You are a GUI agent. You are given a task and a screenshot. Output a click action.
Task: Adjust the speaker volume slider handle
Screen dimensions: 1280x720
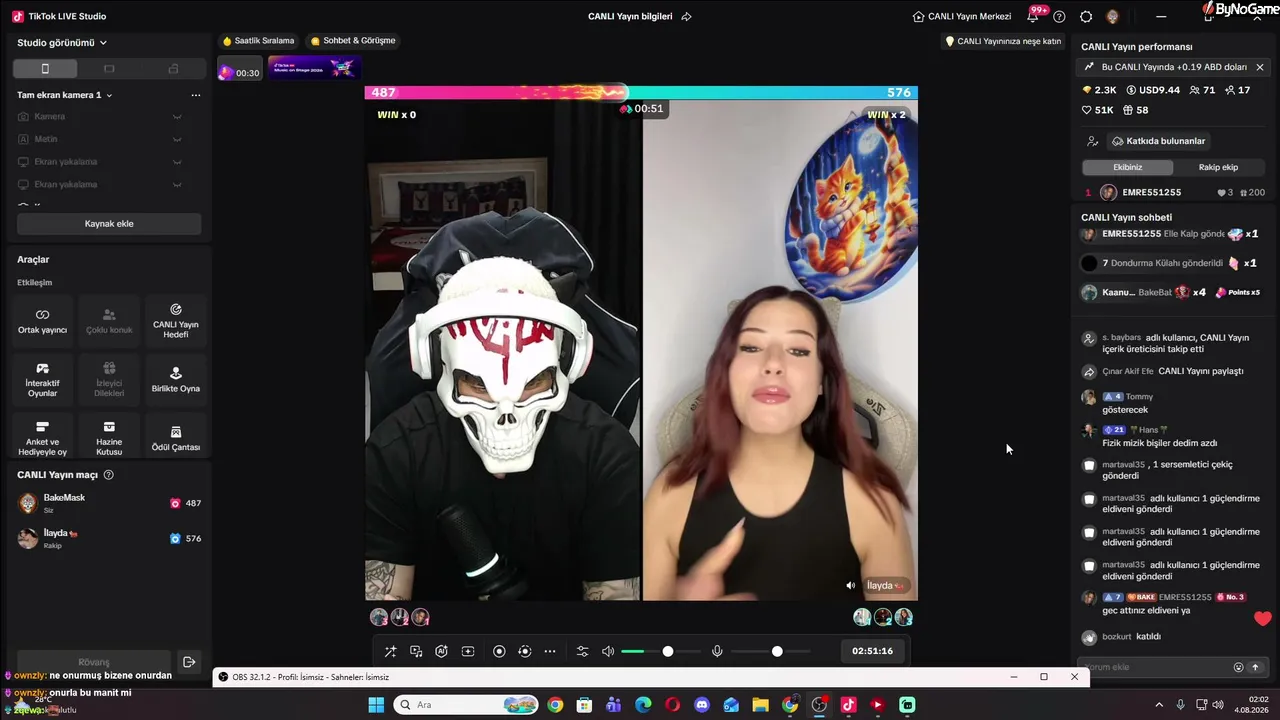[668, 652]
